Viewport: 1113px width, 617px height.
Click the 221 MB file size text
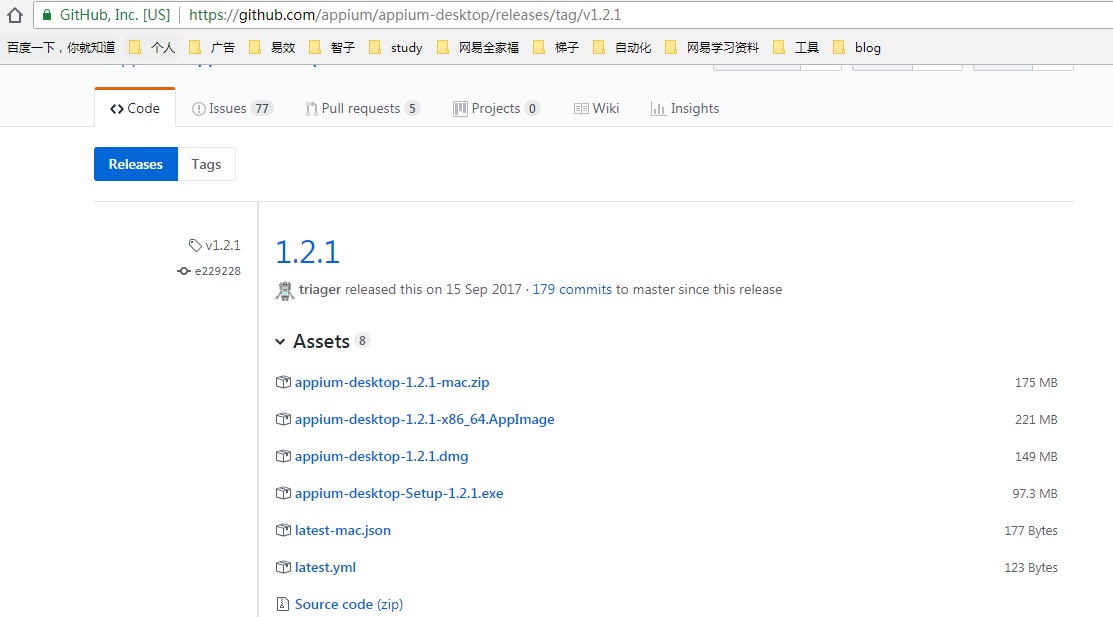(x=1036, y=419)
